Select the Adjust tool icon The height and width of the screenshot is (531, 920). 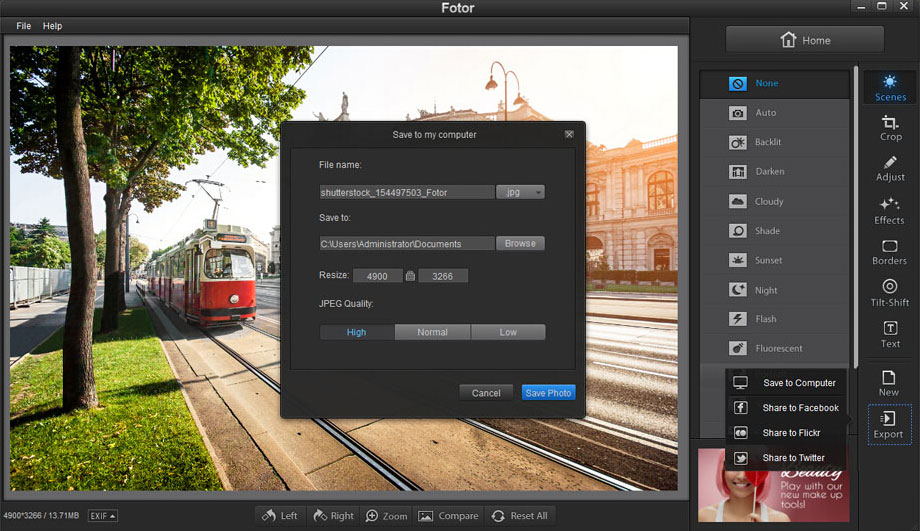pos(890,168)
